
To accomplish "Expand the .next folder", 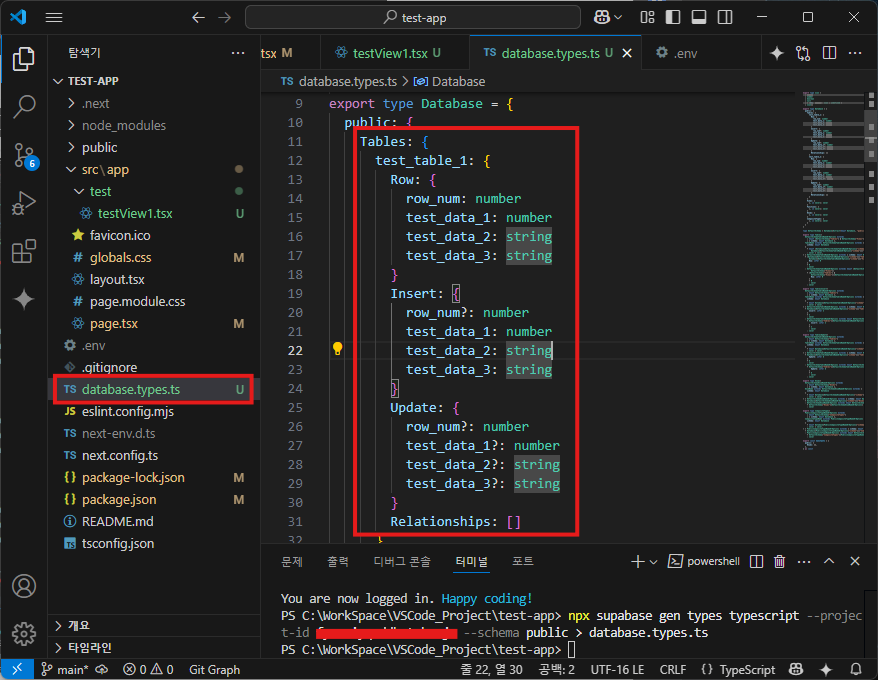I will (71, 103).
